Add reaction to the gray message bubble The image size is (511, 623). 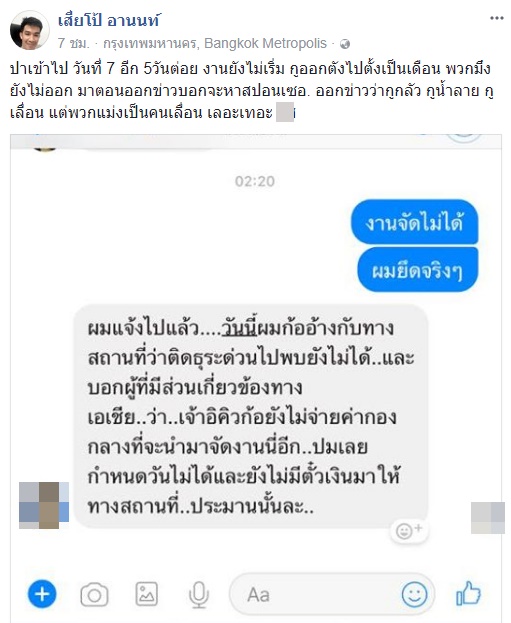click(408, 530)
